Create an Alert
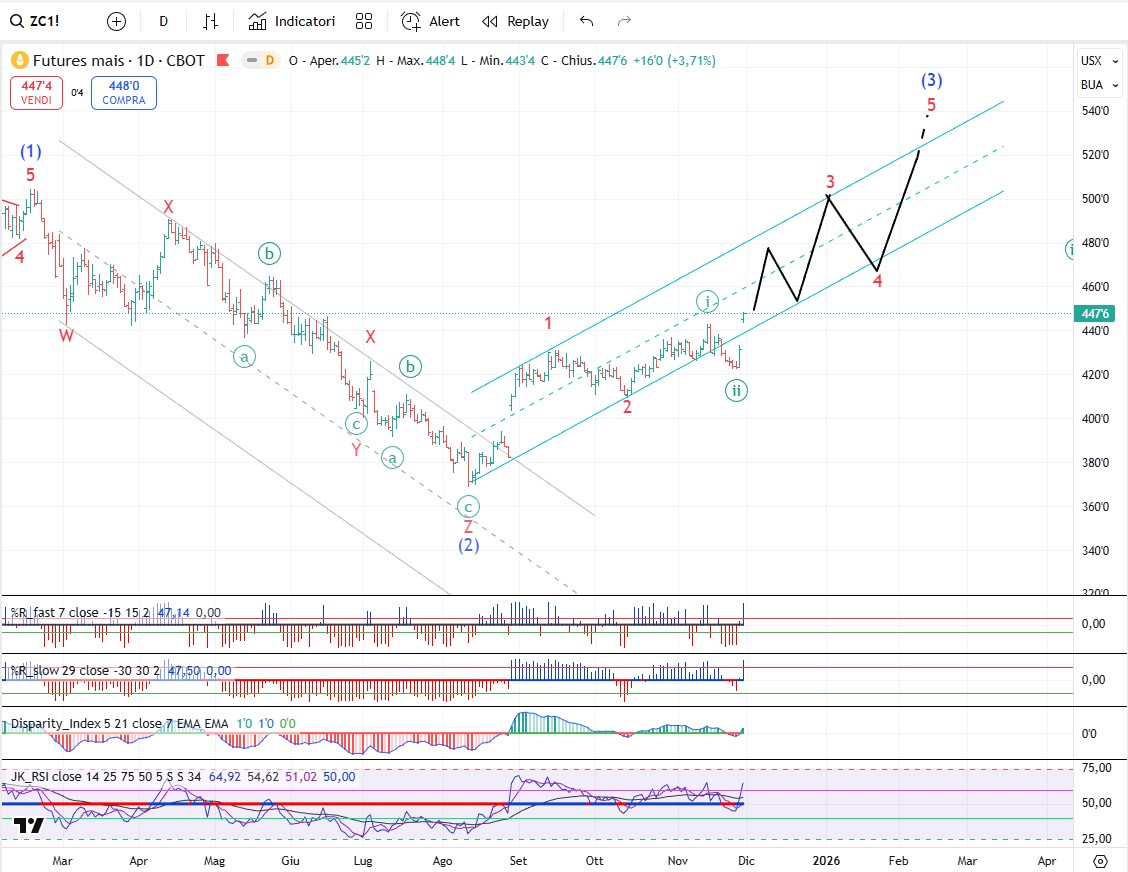The image size is (1128, 872). click(430, 21)
